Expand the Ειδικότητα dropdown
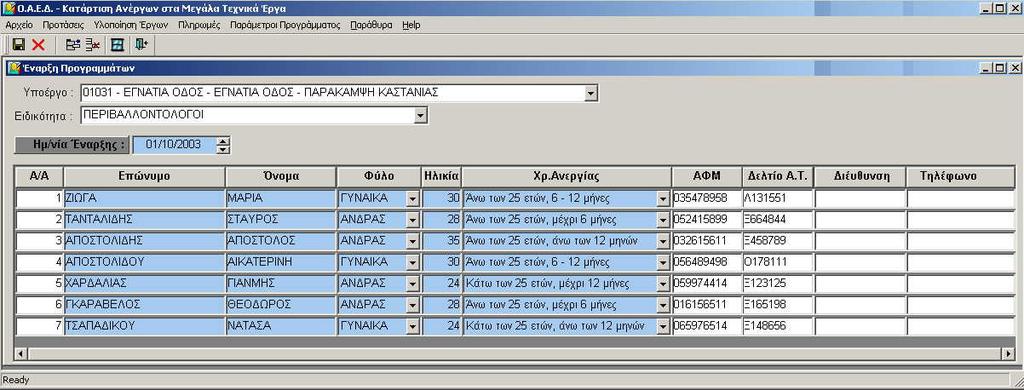Viewport: 1024px width, 390px height. [421, 116]
